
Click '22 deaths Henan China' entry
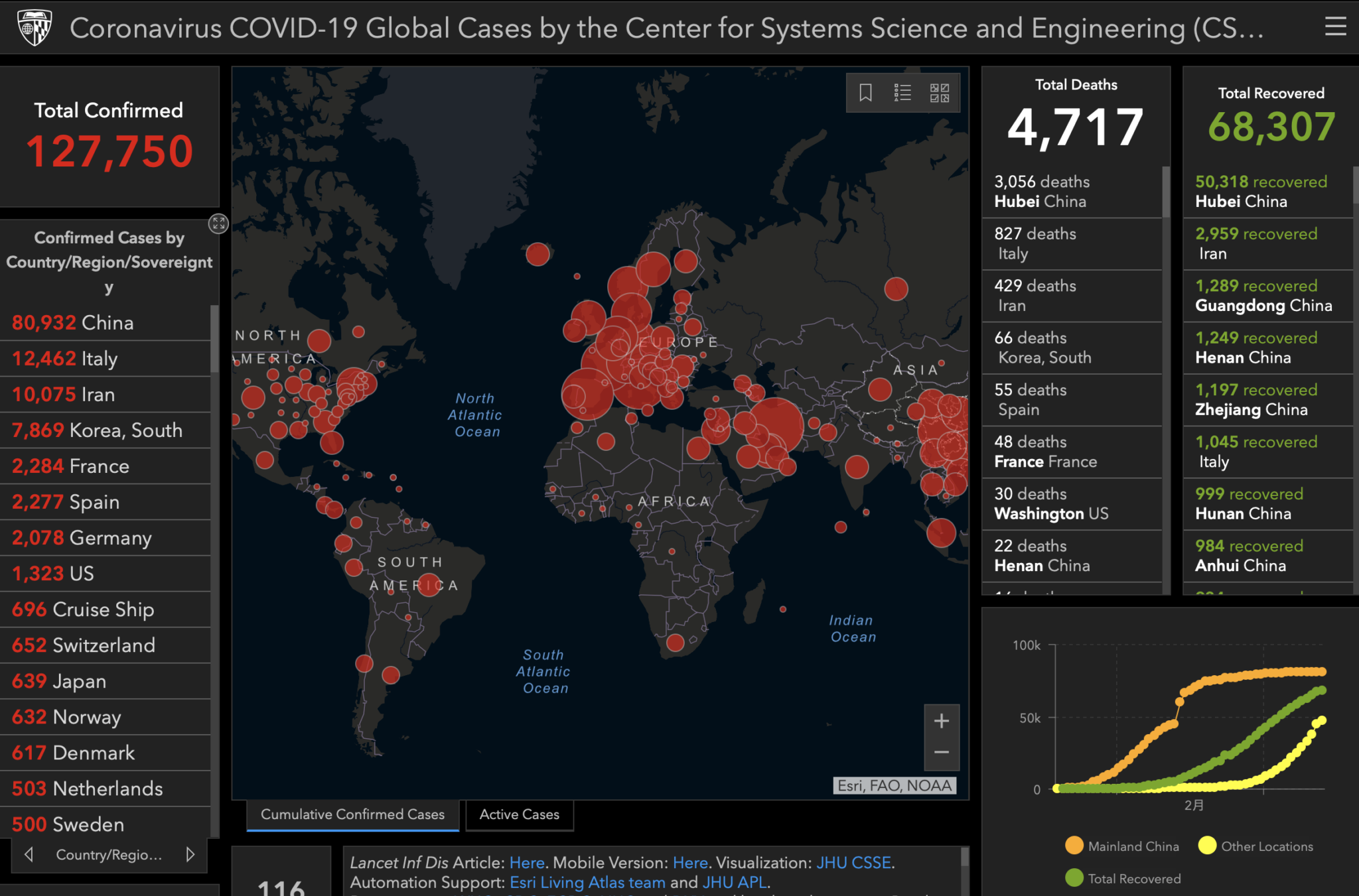(1072, 556)
